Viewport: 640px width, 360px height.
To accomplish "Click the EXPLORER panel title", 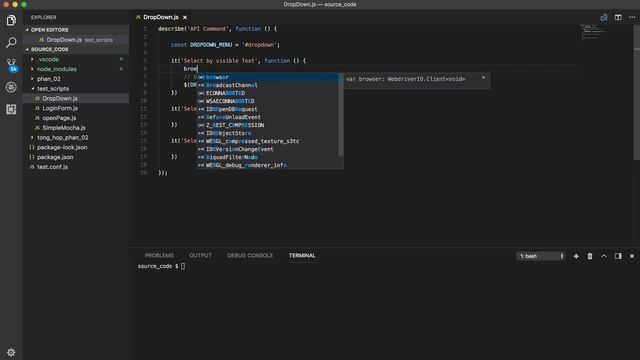I will coord(44,18).
